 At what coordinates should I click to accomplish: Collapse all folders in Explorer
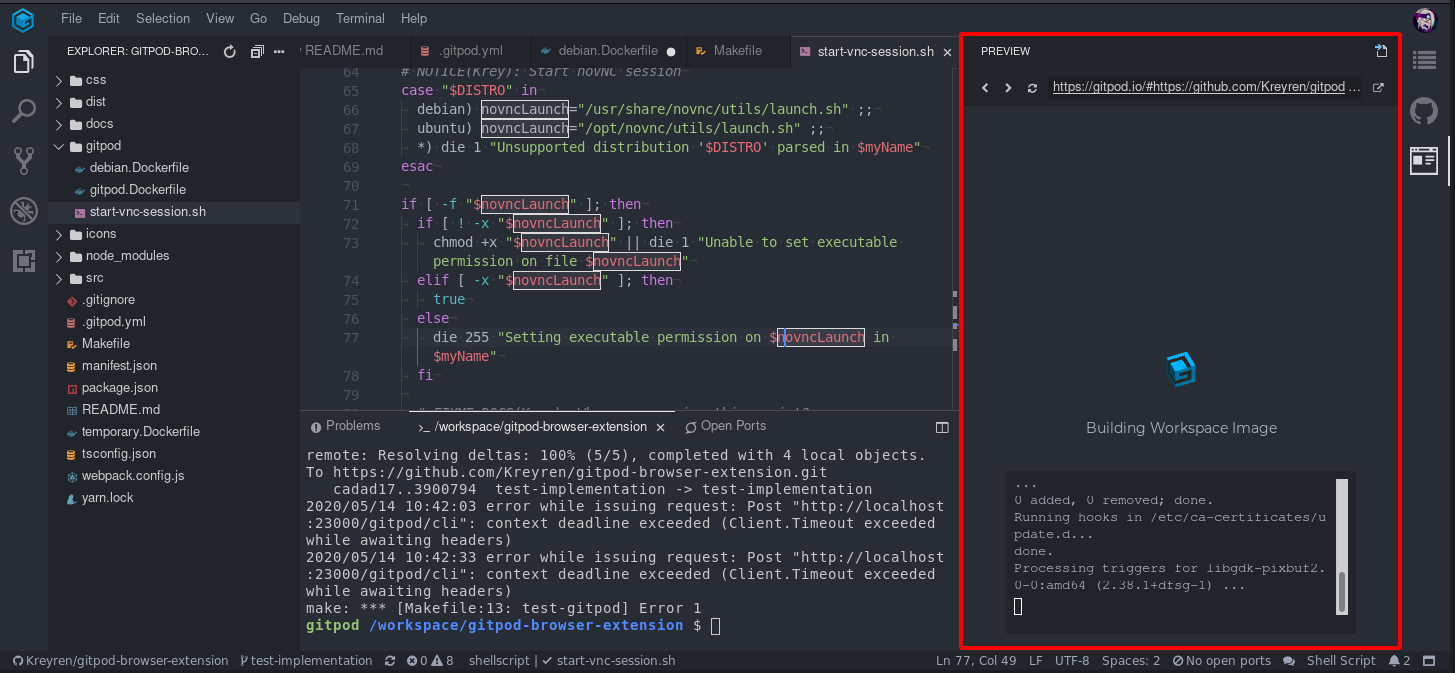pyautogui.click(x=257, y=52)
